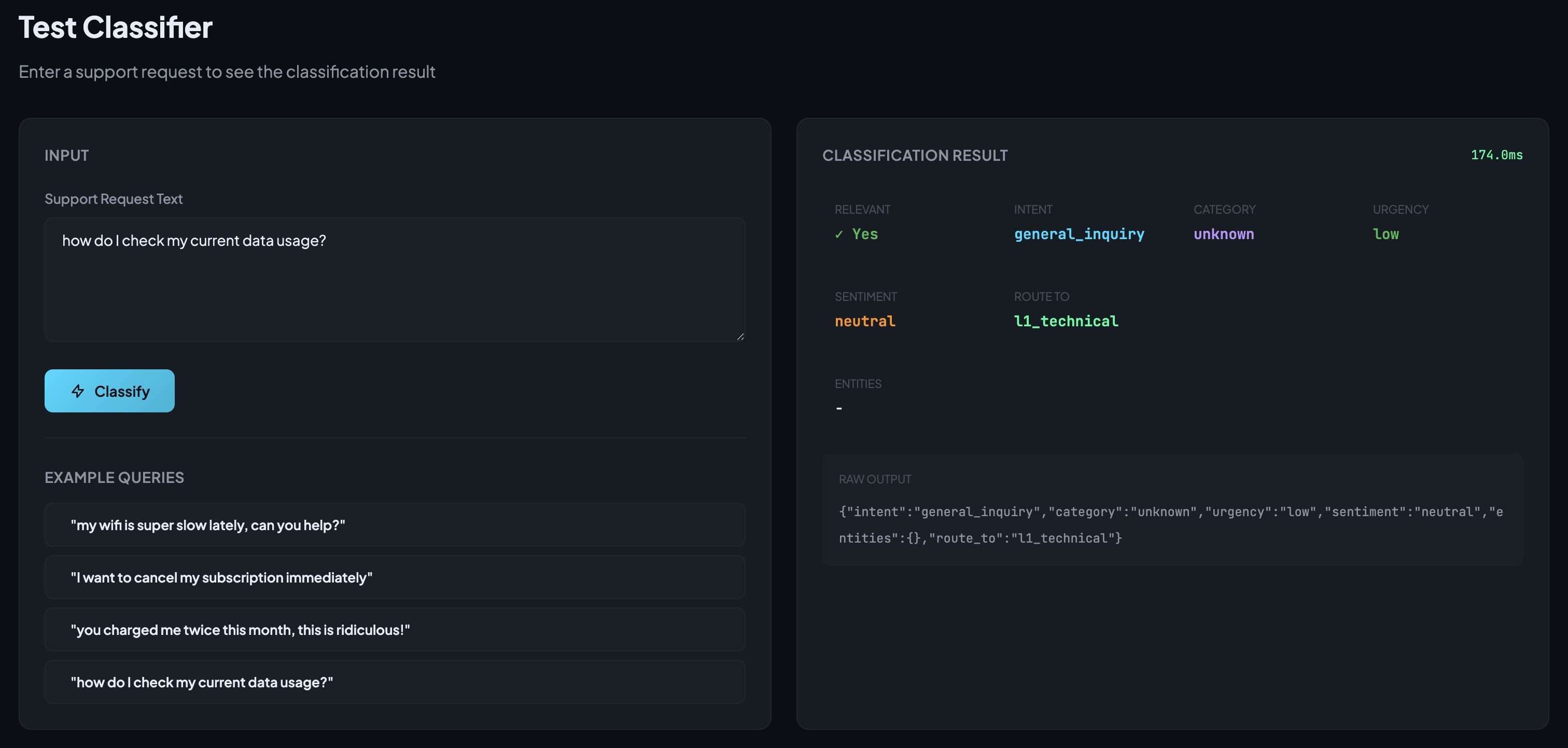Screen dimensions: 1568x748
Task: Click the Entities dash placeholder
Action: (x=839, y=409)
